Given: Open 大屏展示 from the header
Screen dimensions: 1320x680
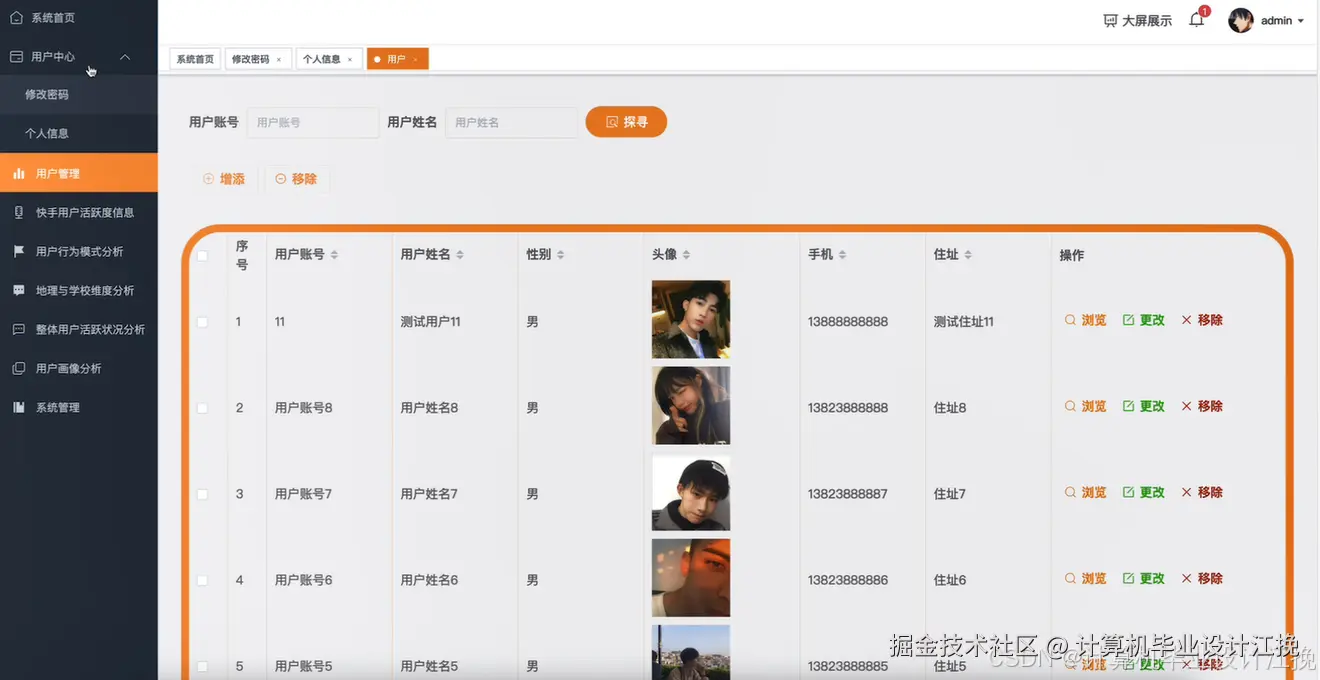Looking at the screenshot, I should (1137, 20).
